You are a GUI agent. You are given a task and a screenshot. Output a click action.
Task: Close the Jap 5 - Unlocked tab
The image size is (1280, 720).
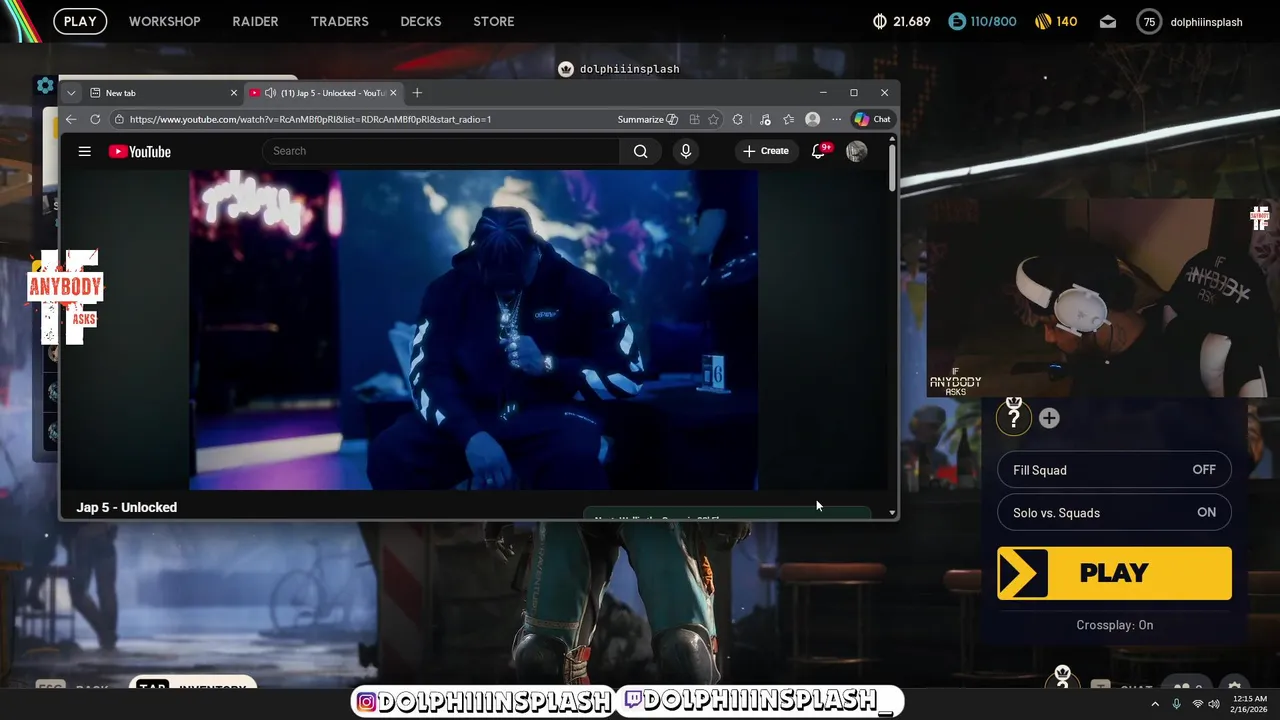click(393, 93)
